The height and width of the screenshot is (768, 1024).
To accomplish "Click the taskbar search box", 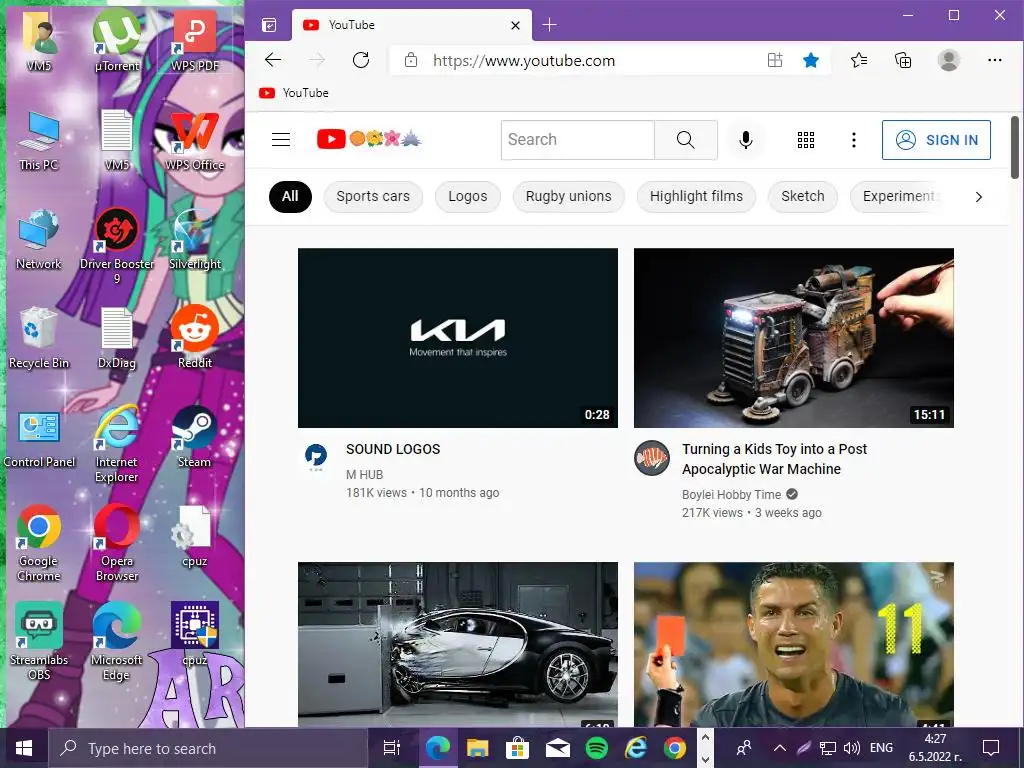I will coord(208,748).
